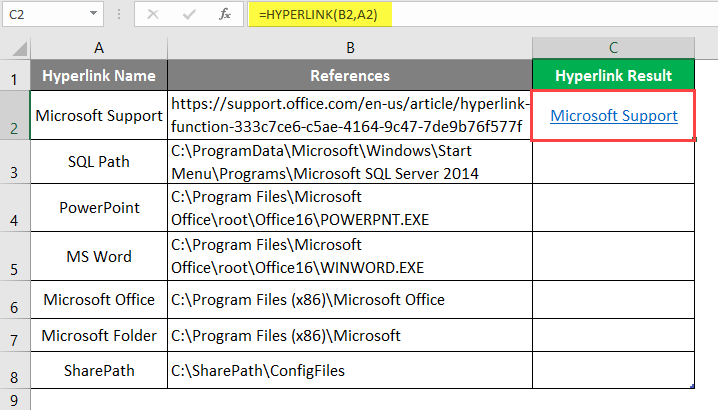Select row 5 header
The image size is (718, 410).
pos(15,256)
